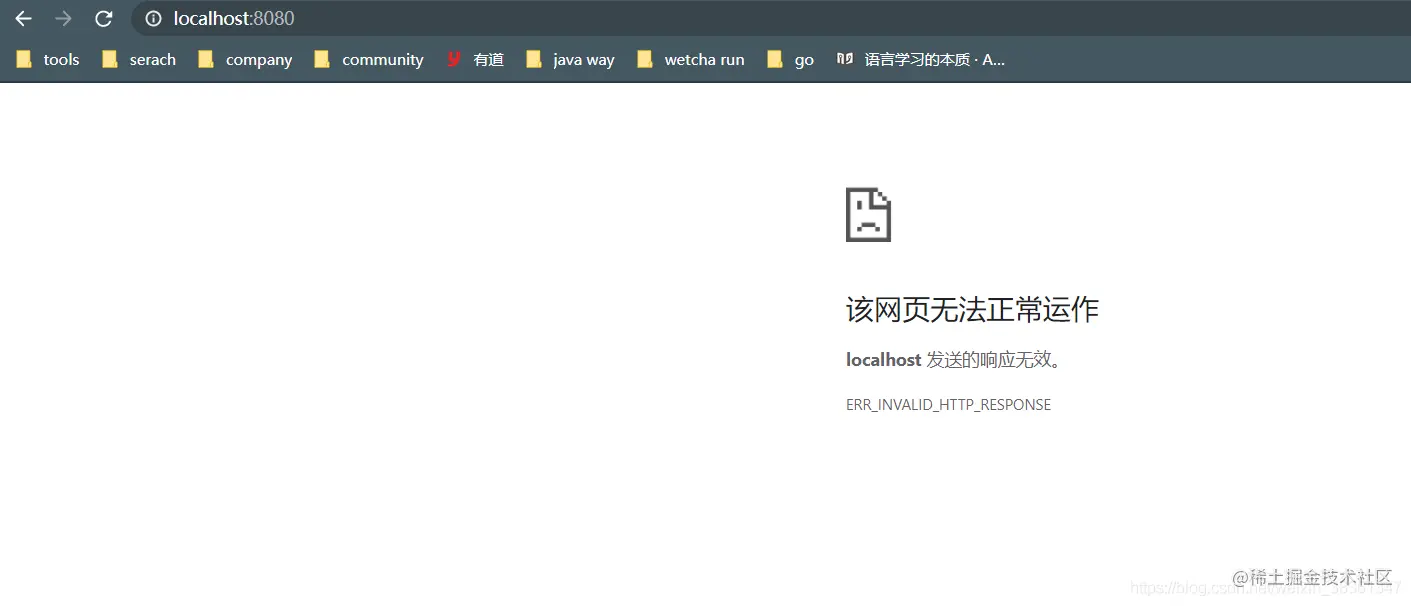Click the folder icon beside the tools bookmark
Screen dimensions: 1411x606
[x=23, y=59]
